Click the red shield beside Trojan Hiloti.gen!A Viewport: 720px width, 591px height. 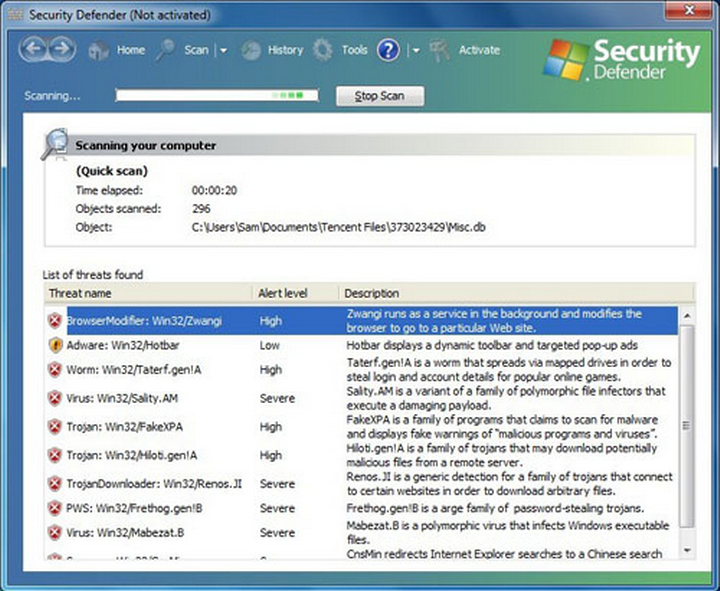55,455
